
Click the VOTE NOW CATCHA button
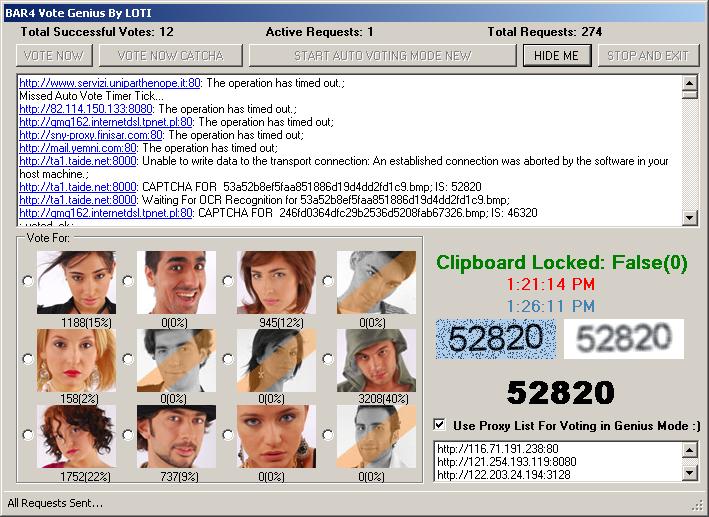170,56
